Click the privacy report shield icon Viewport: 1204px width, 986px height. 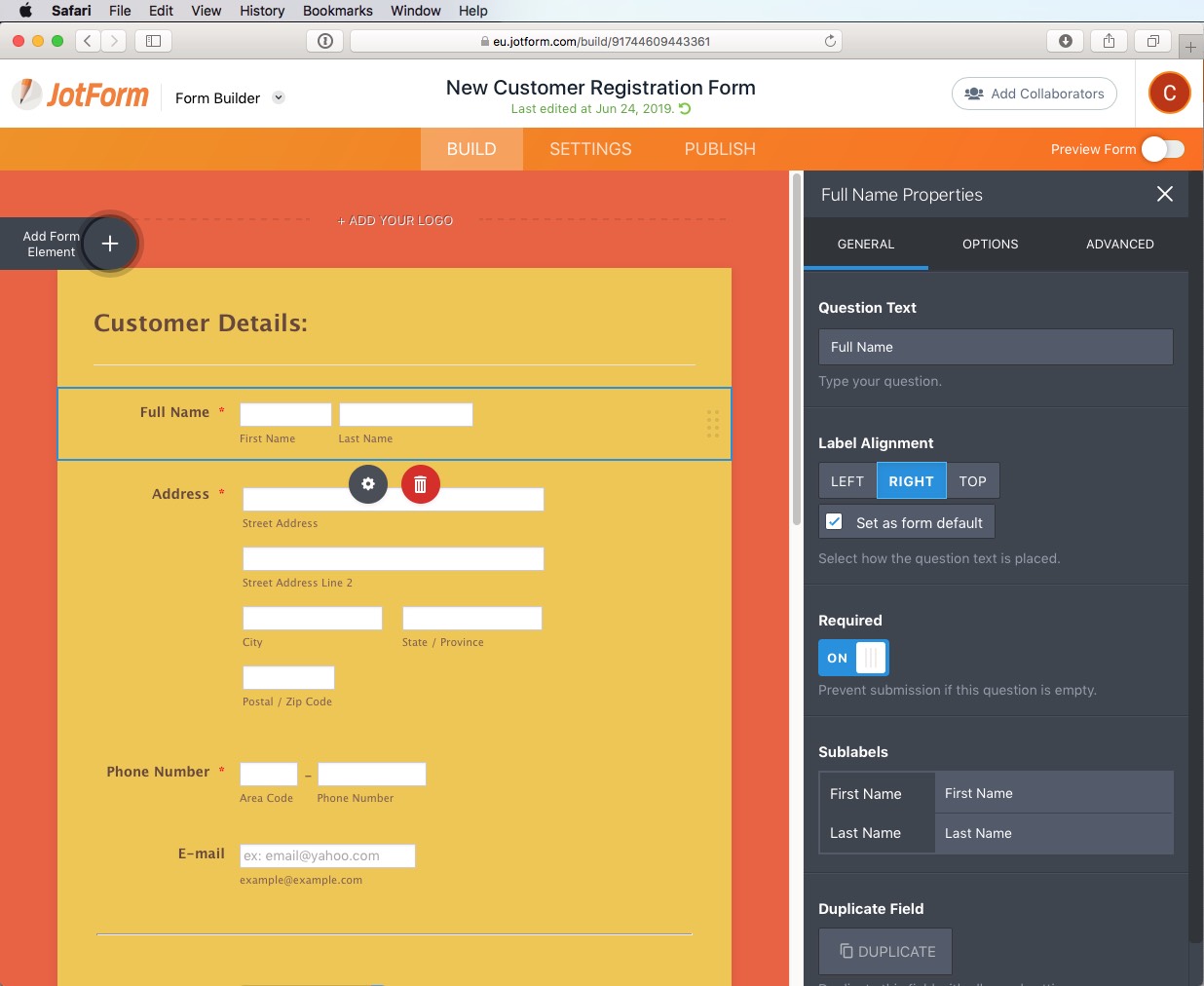325,41
